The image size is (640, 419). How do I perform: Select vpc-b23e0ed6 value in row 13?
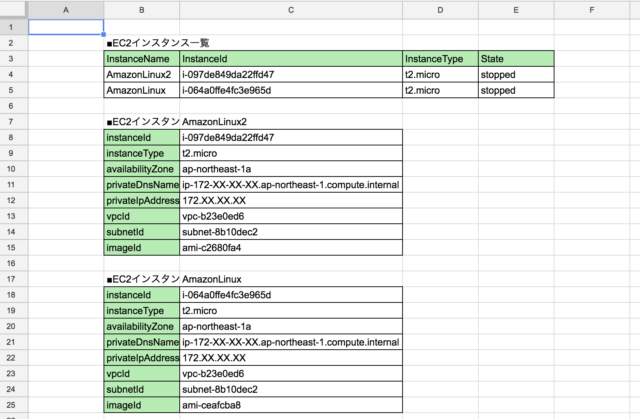291,216
